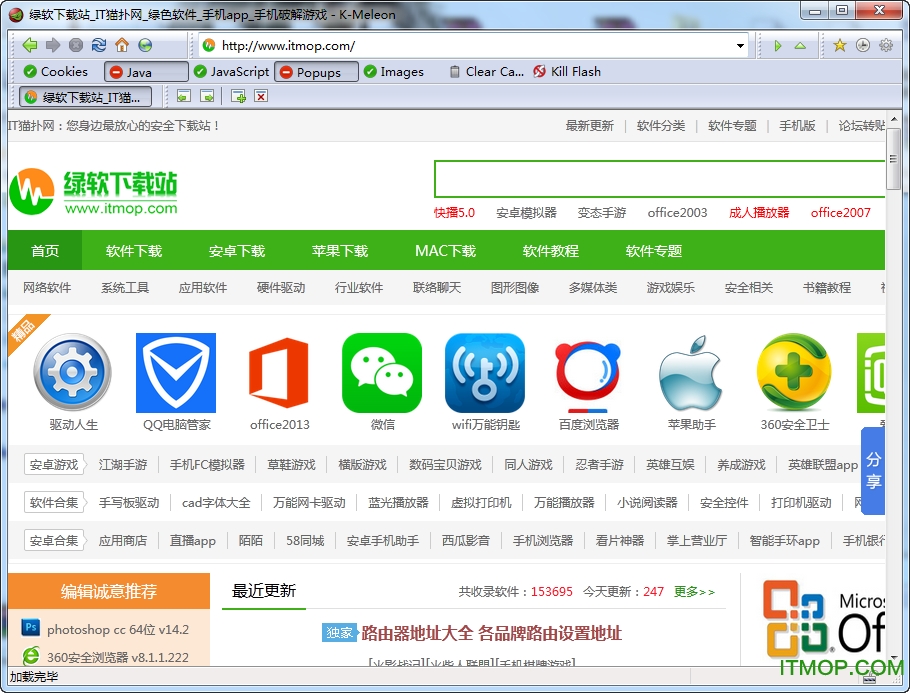Open history with the clock icon
The width and height of the screenshot is (910, 693).
click(863, 45)
